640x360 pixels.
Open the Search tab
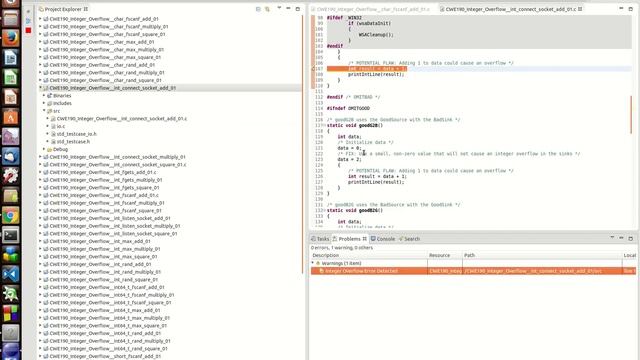(x=409, y=239)
